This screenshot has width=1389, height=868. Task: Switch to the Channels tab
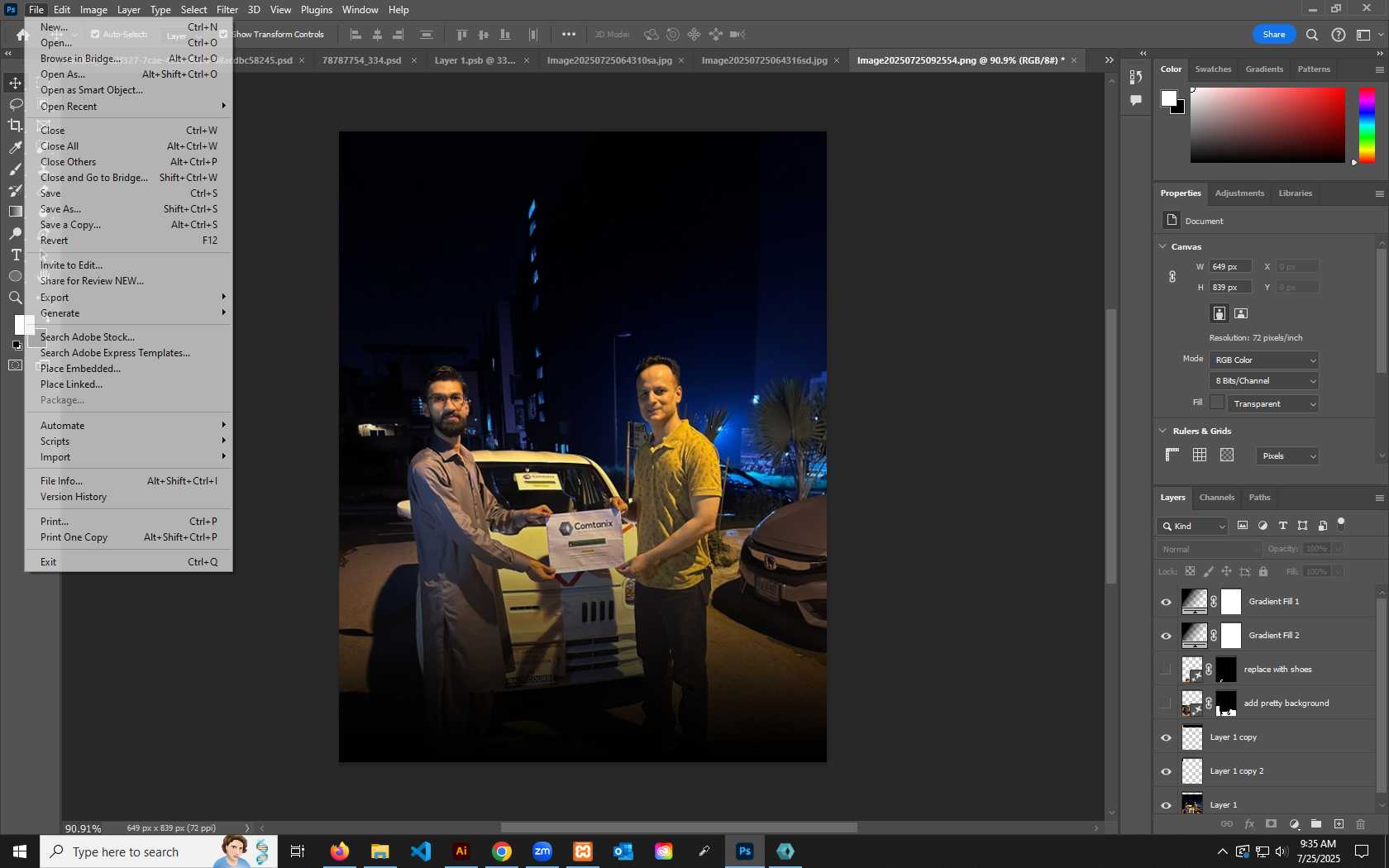coord(1216,498)
